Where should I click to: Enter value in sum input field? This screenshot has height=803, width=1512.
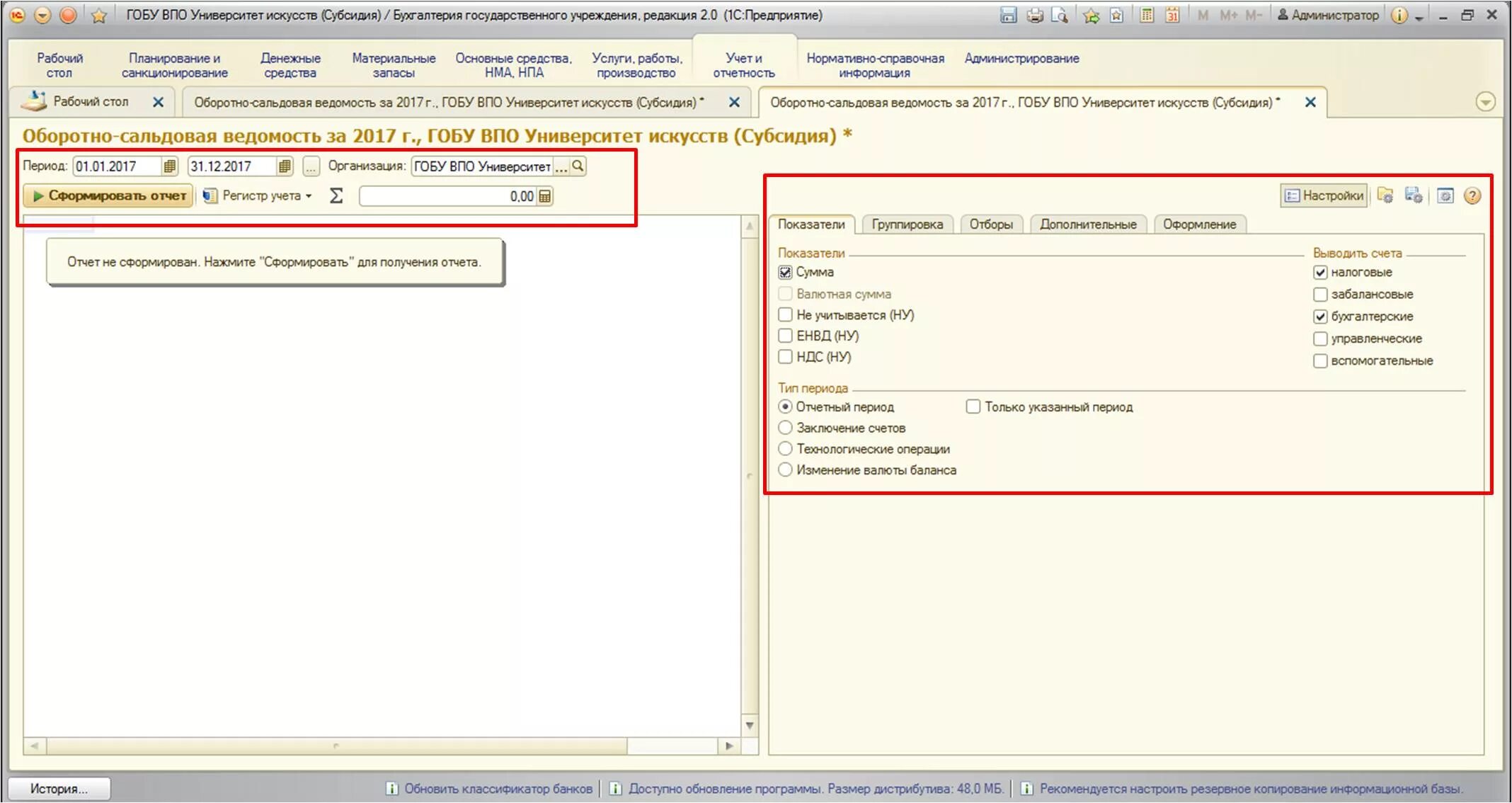coord(450,196)
